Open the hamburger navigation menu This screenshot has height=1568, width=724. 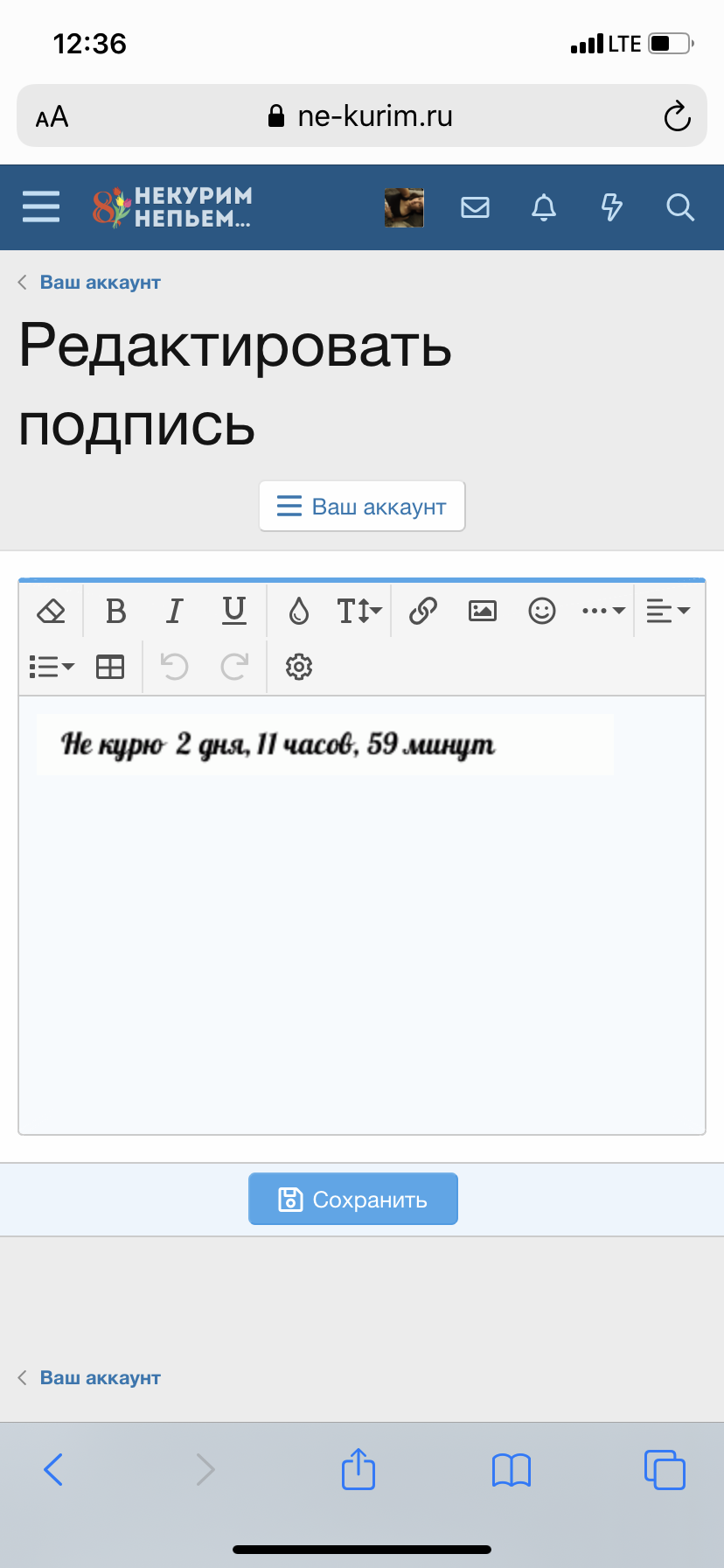click(x=41, y=207)
